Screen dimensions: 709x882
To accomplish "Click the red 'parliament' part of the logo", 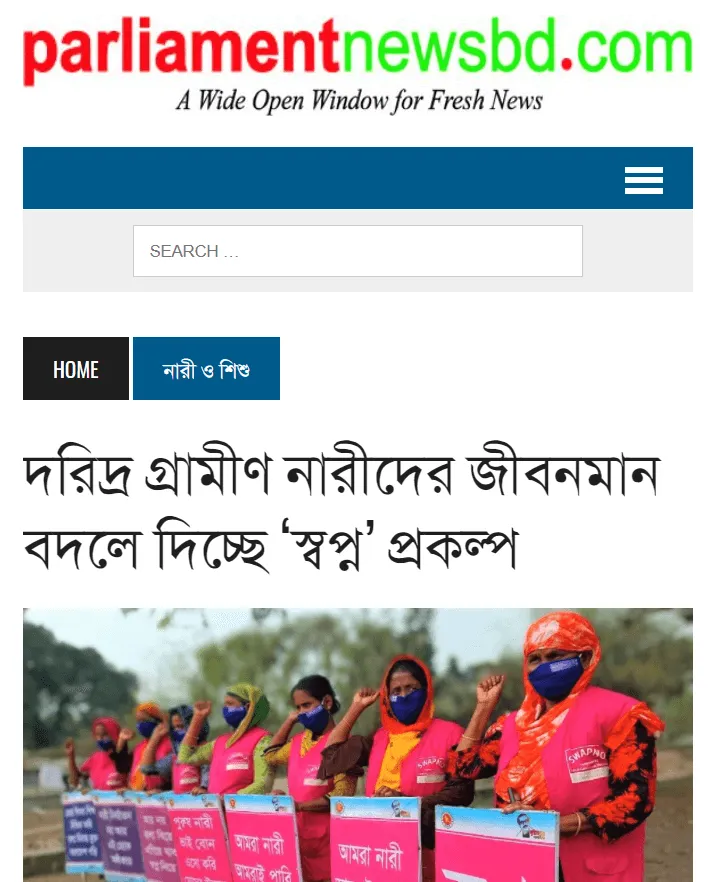I will tap(181, 50).
